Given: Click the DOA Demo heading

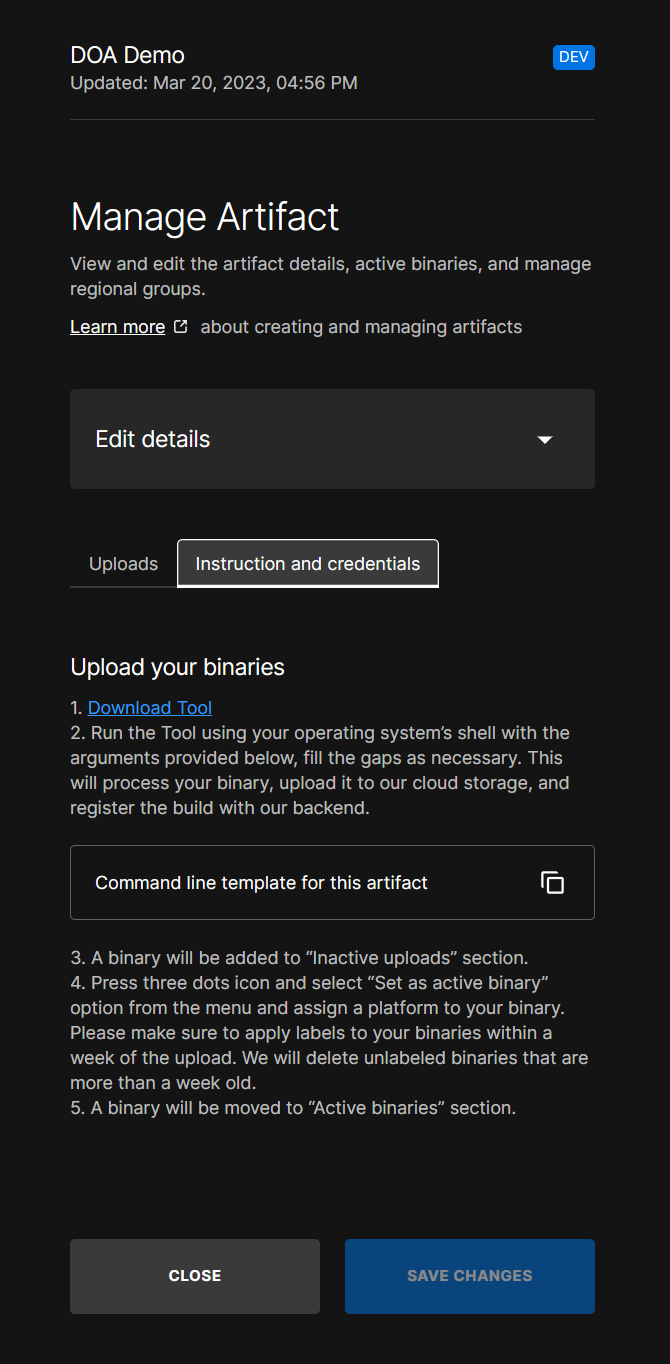Looking at the screenshot, I should click(127, 55).
